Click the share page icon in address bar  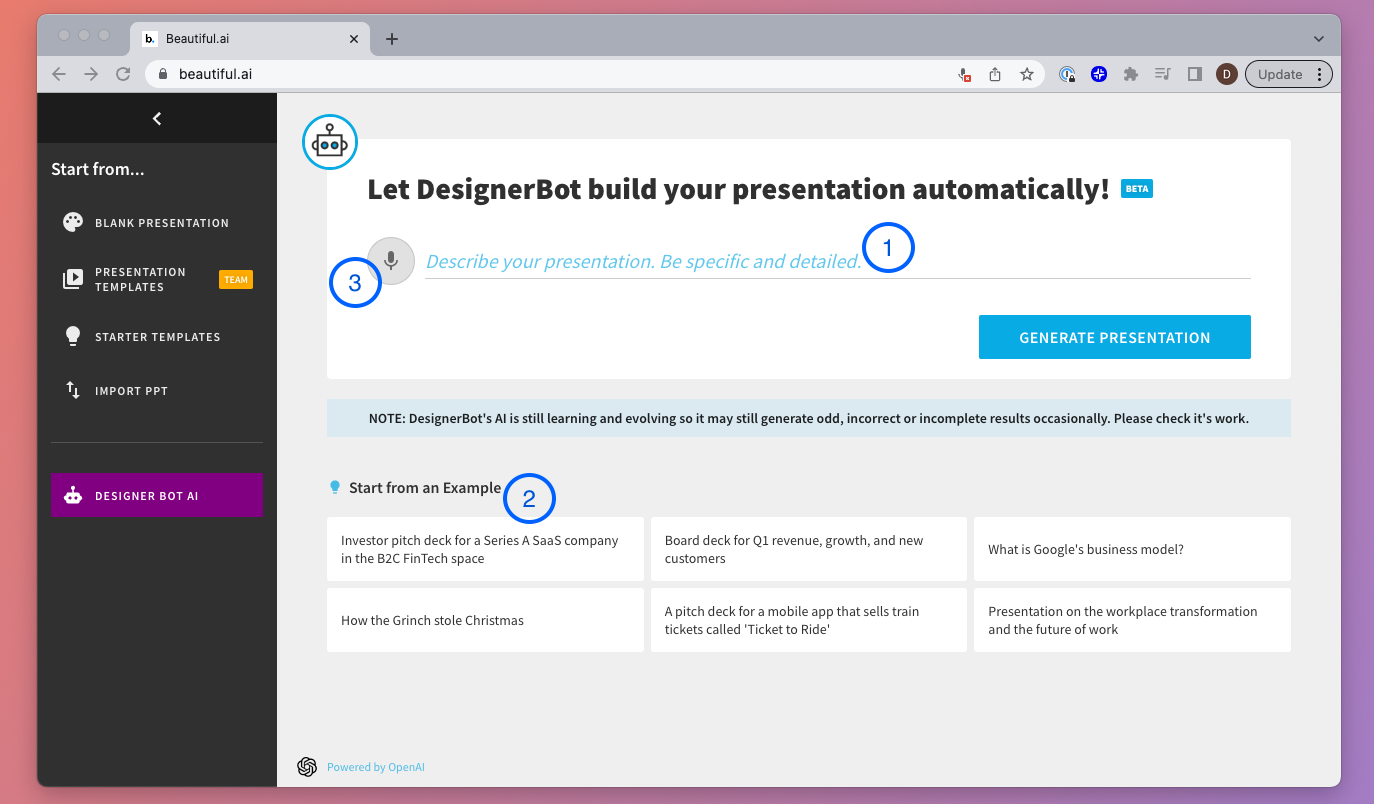coord(995,74)
